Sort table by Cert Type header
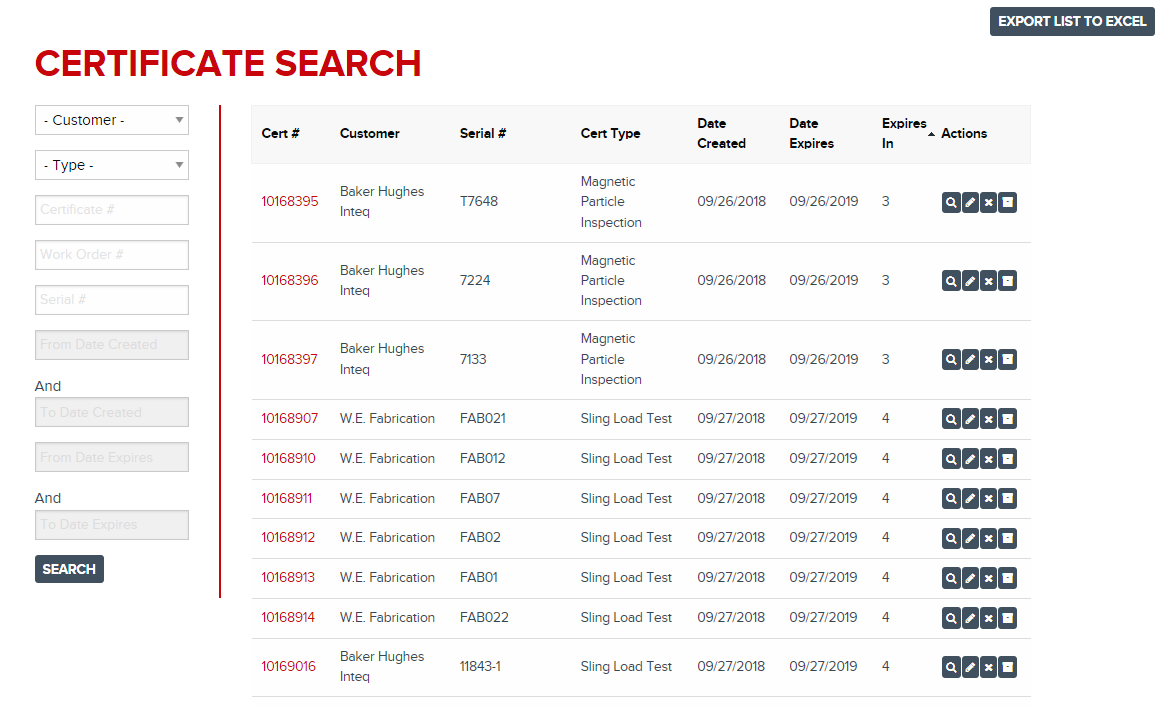The image size is (1166, 707). pyautogui.click(x=610, y=134)
